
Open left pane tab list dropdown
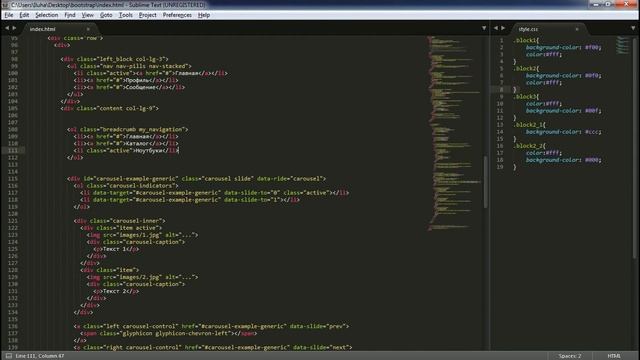(x=484, y=28)
